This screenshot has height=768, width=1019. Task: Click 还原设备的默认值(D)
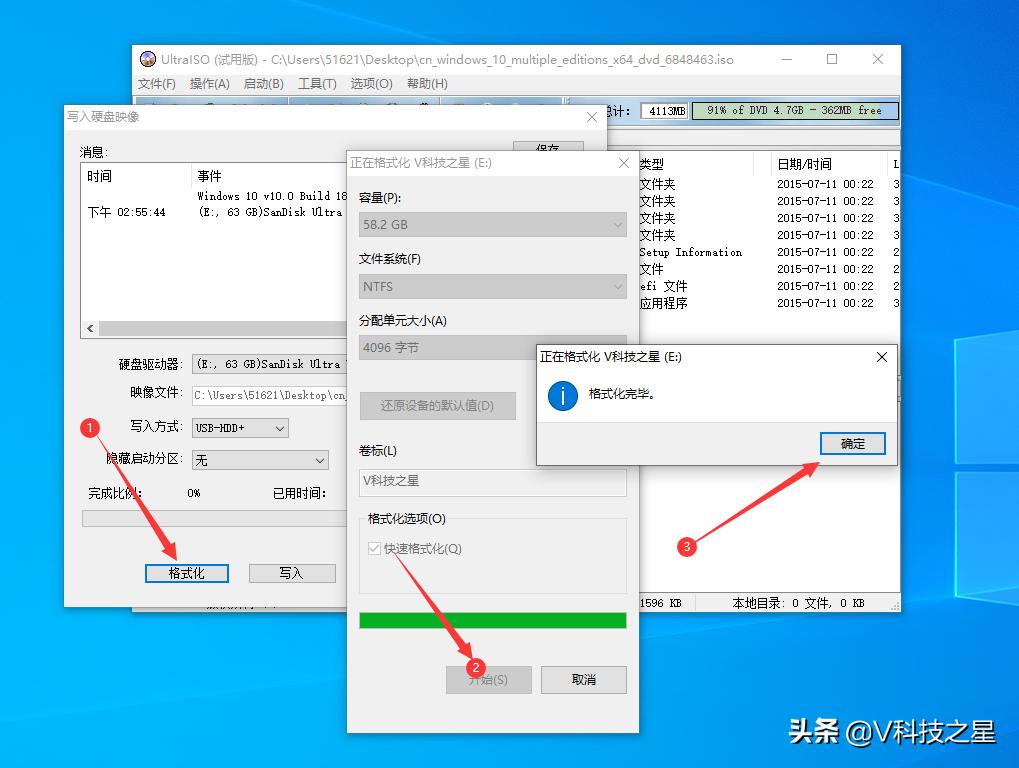[437, 405]
